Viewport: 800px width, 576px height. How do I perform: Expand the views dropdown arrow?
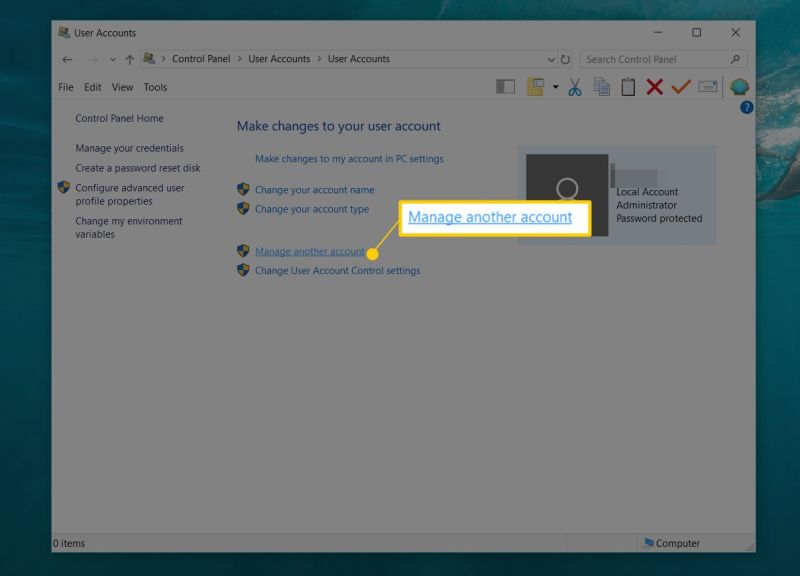point(556,87)
